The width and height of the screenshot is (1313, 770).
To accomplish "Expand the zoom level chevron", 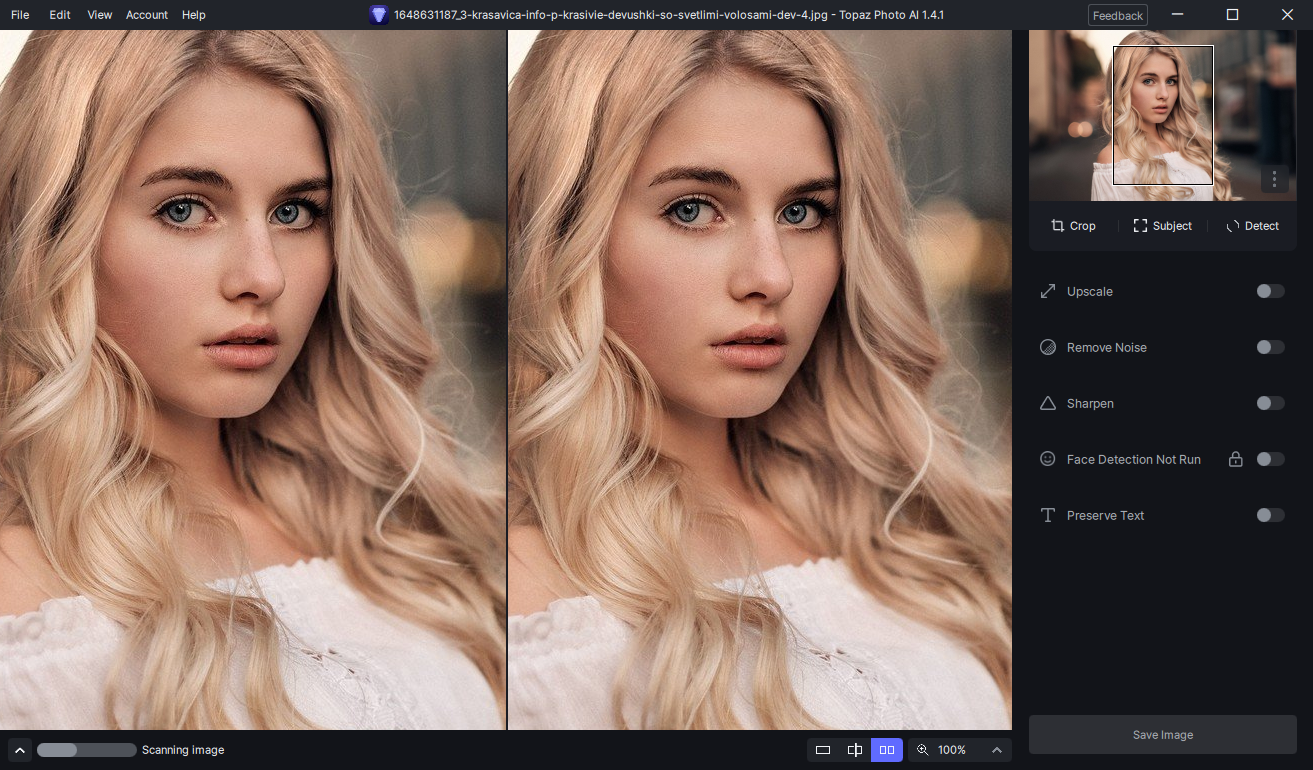I will click(x=997, y=750).
